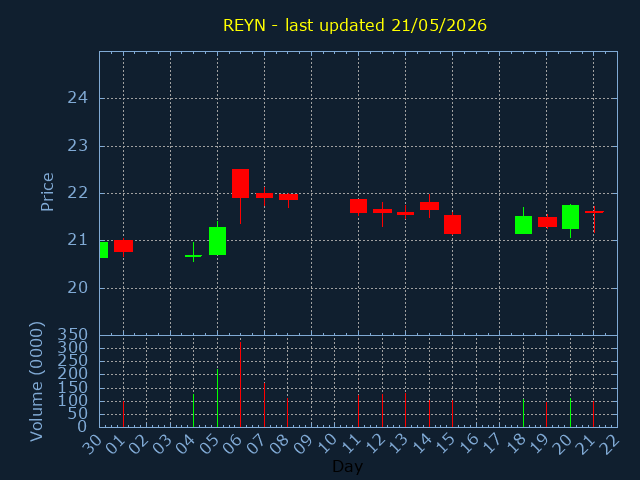
Task: Click the green candlestick on day 30
Action: tap(104, 250)
